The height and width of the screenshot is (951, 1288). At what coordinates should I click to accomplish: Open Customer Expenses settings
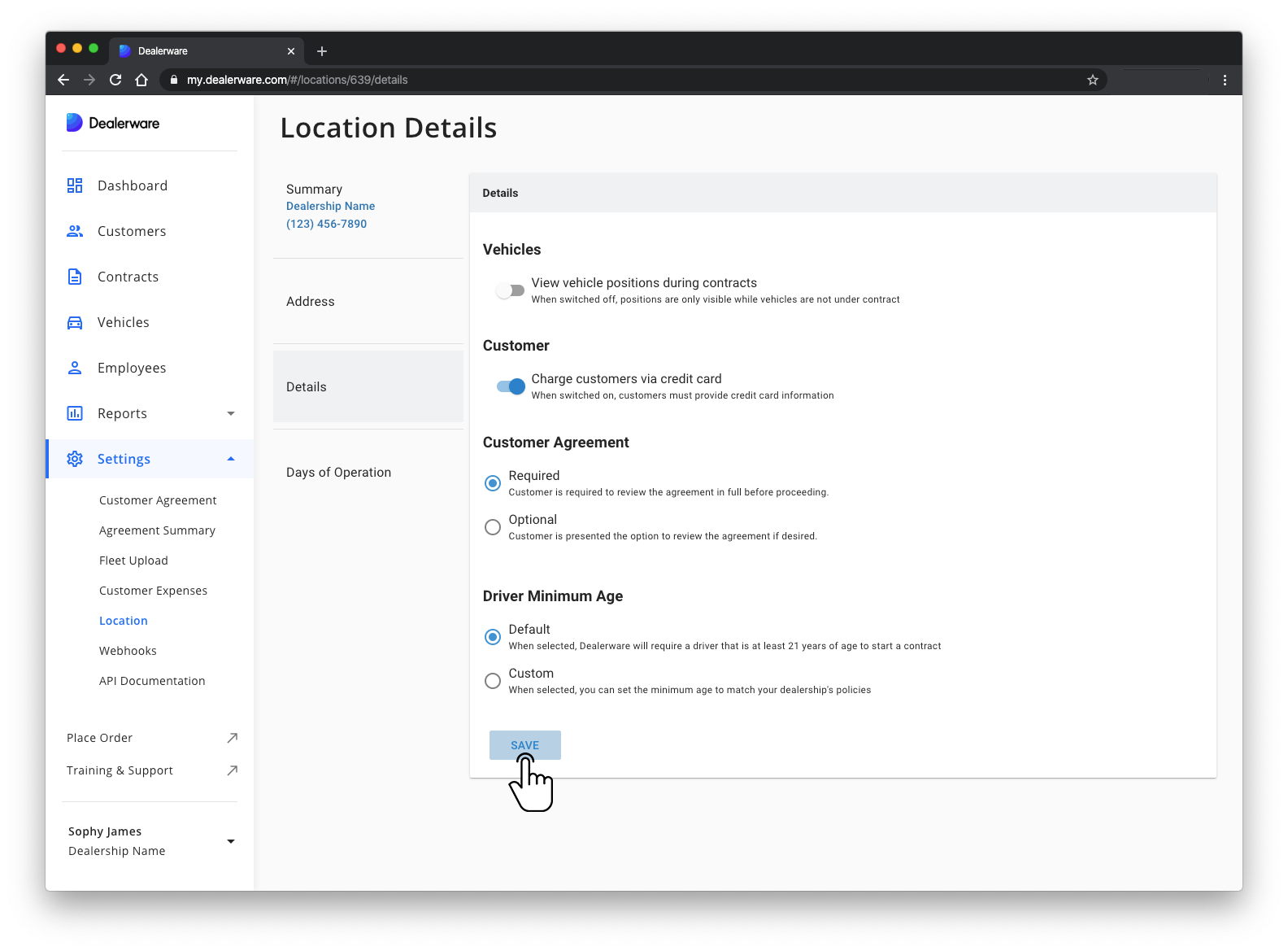coord(153,591)
